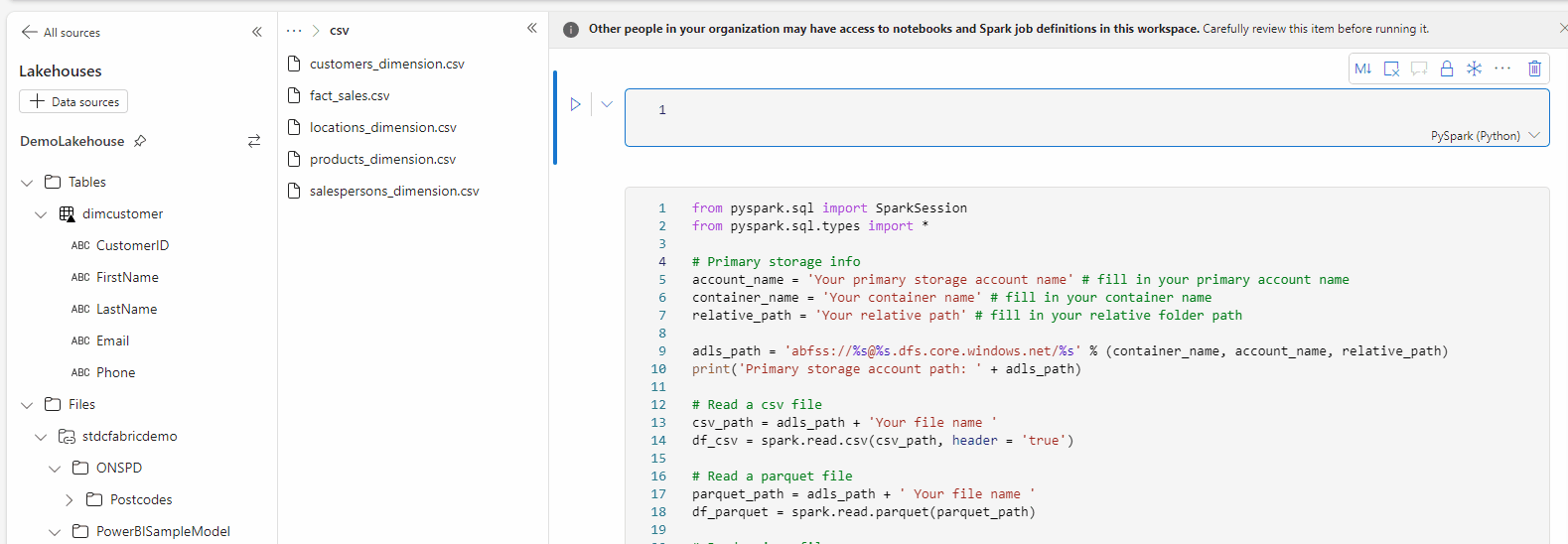Pin the DemoLakehouse lakehouse

(140, 141)
